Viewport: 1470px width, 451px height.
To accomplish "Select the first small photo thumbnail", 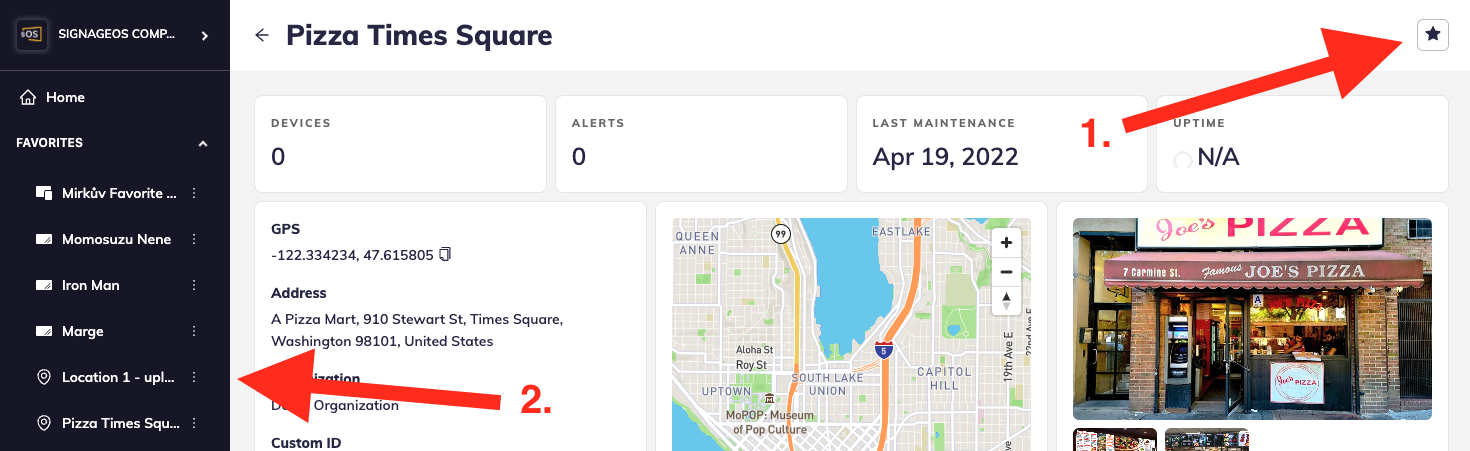I will 1114,440.
